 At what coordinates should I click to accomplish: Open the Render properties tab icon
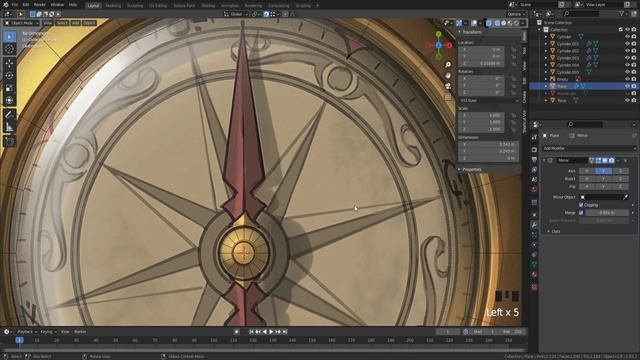(534, 150)
